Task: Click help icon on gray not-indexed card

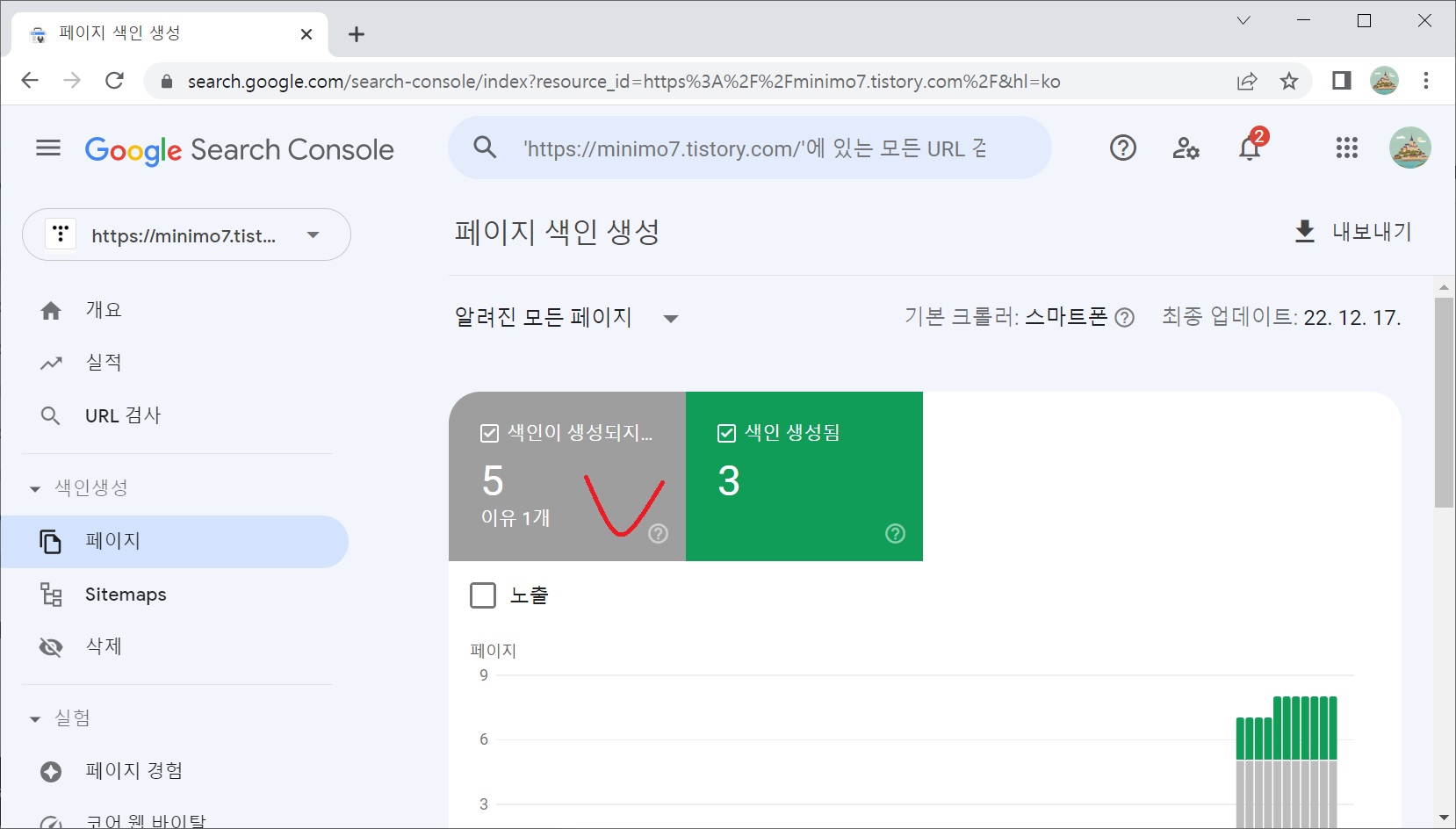Action: tap(659, 533)
